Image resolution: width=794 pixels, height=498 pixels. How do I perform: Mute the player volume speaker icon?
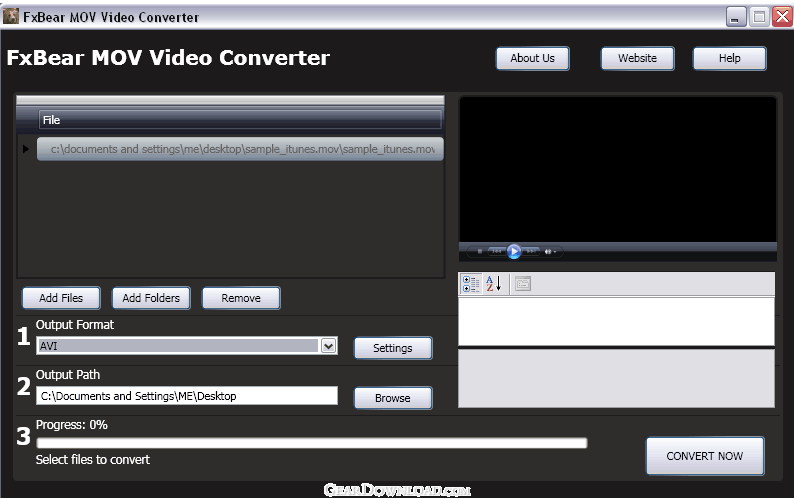pyautogui.click(x=548, y=251)
